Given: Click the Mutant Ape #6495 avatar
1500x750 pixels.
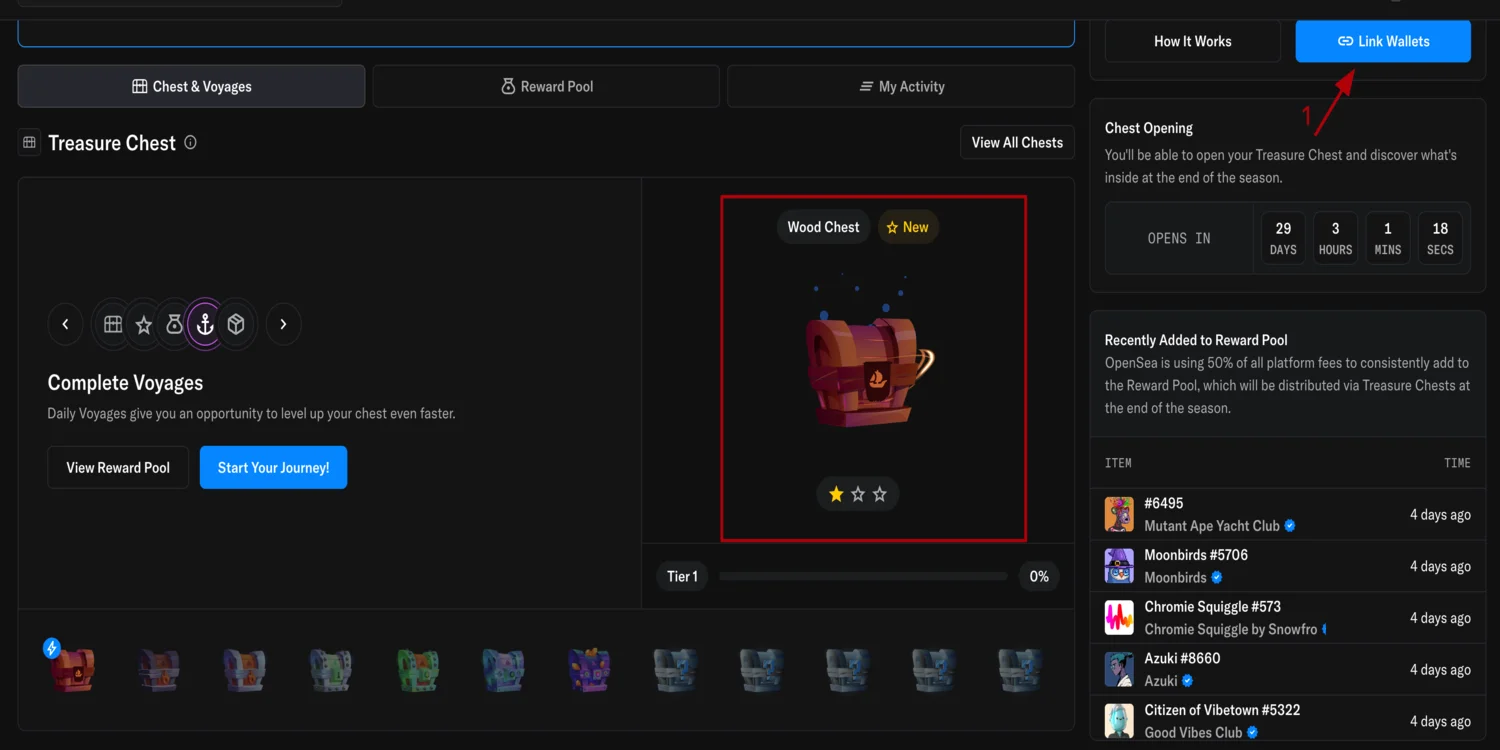Looking at the screenshot, I should (x=1119, y=514).
